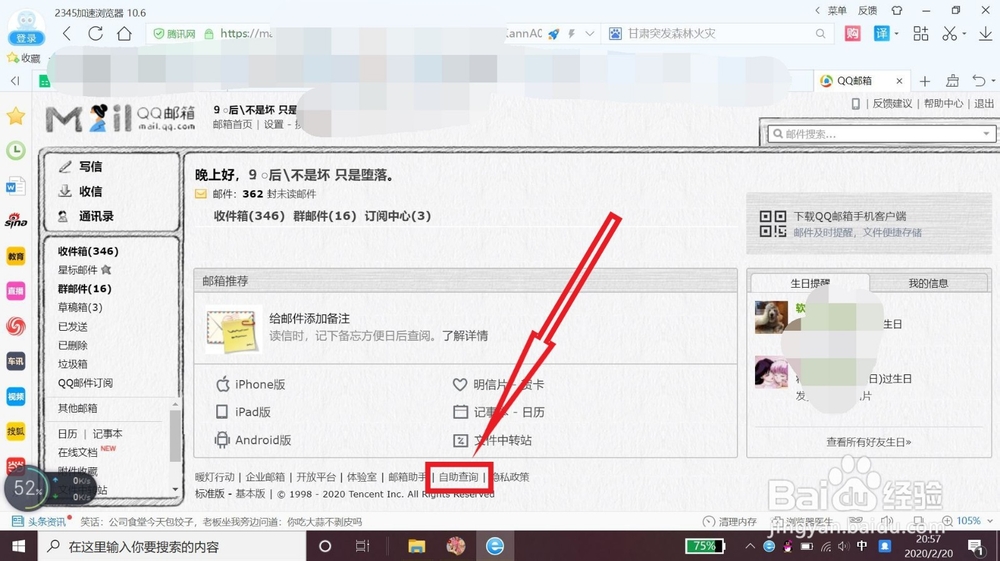Click 订阅中心(3) link
Viewport: 1000px width, 561px height.
coord(398,216)
